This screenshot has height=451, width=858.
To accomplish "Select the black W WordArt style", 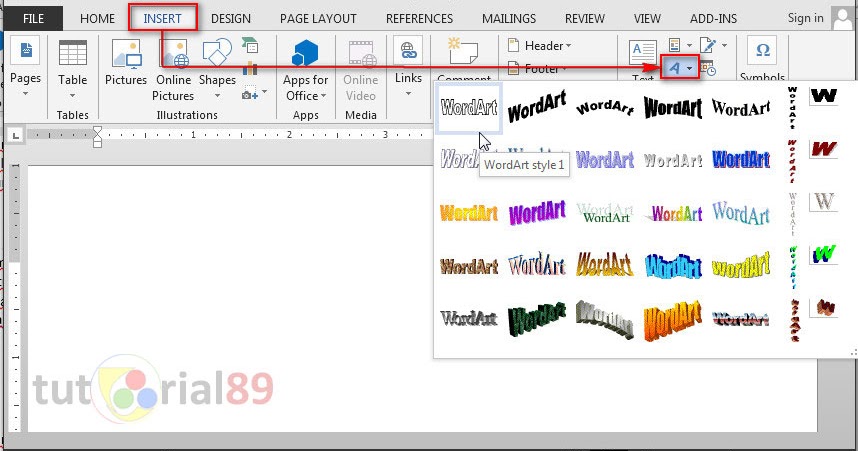I will tap(824, 96).
